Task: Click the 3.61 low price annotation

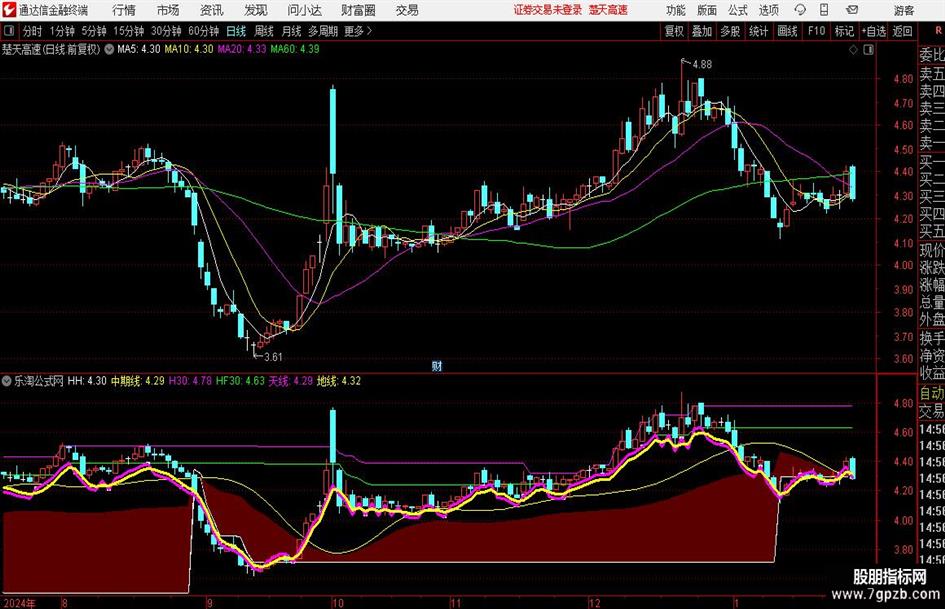Action: point(273,357)
